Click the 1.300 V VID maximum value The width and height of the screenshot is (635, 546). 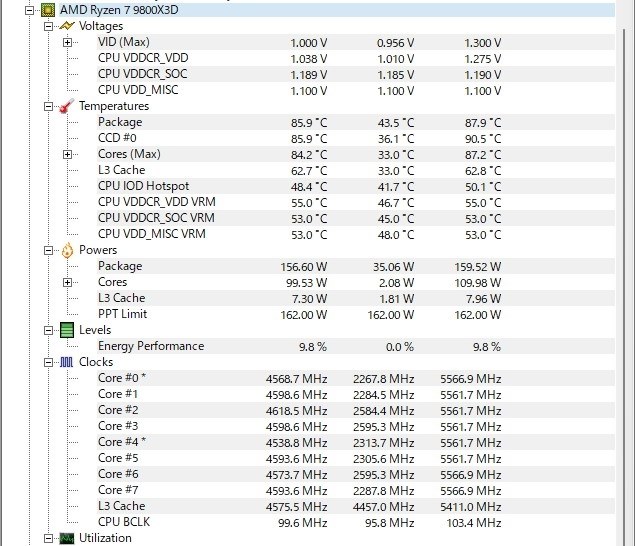[483, 43]
